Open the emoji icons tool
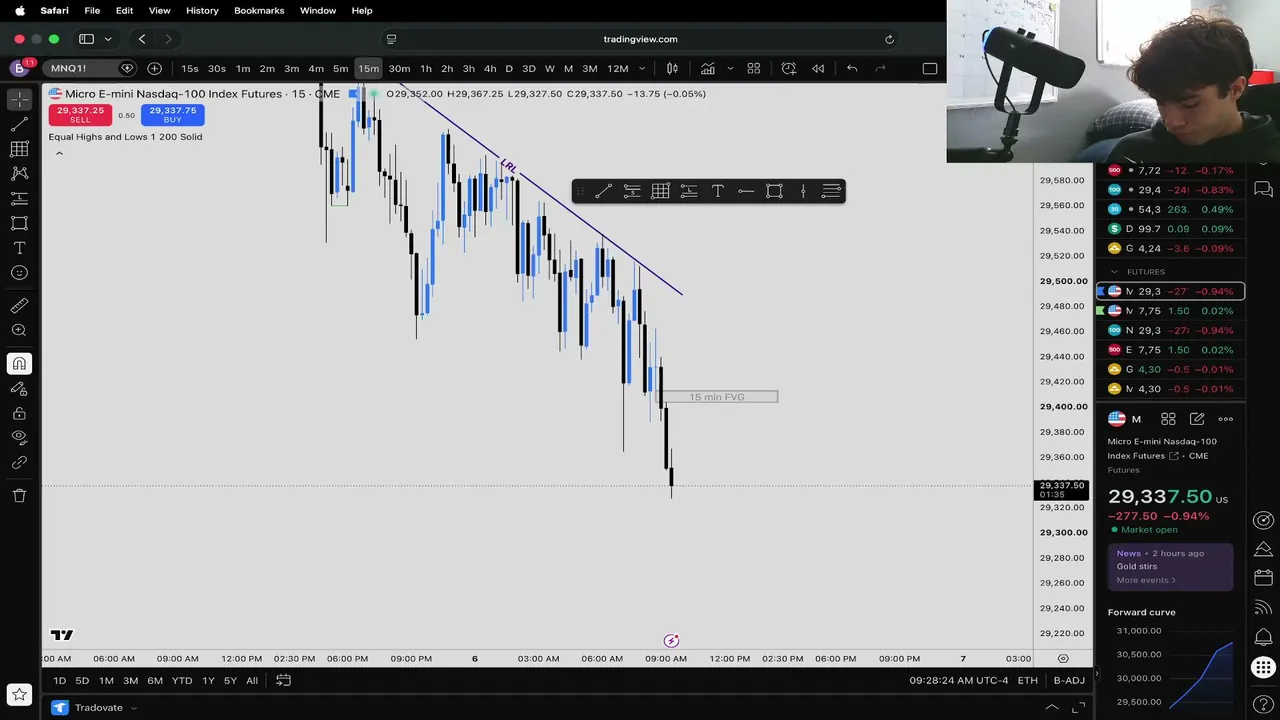This screenshot has height=720, width=1280. [x=19, y=273]
